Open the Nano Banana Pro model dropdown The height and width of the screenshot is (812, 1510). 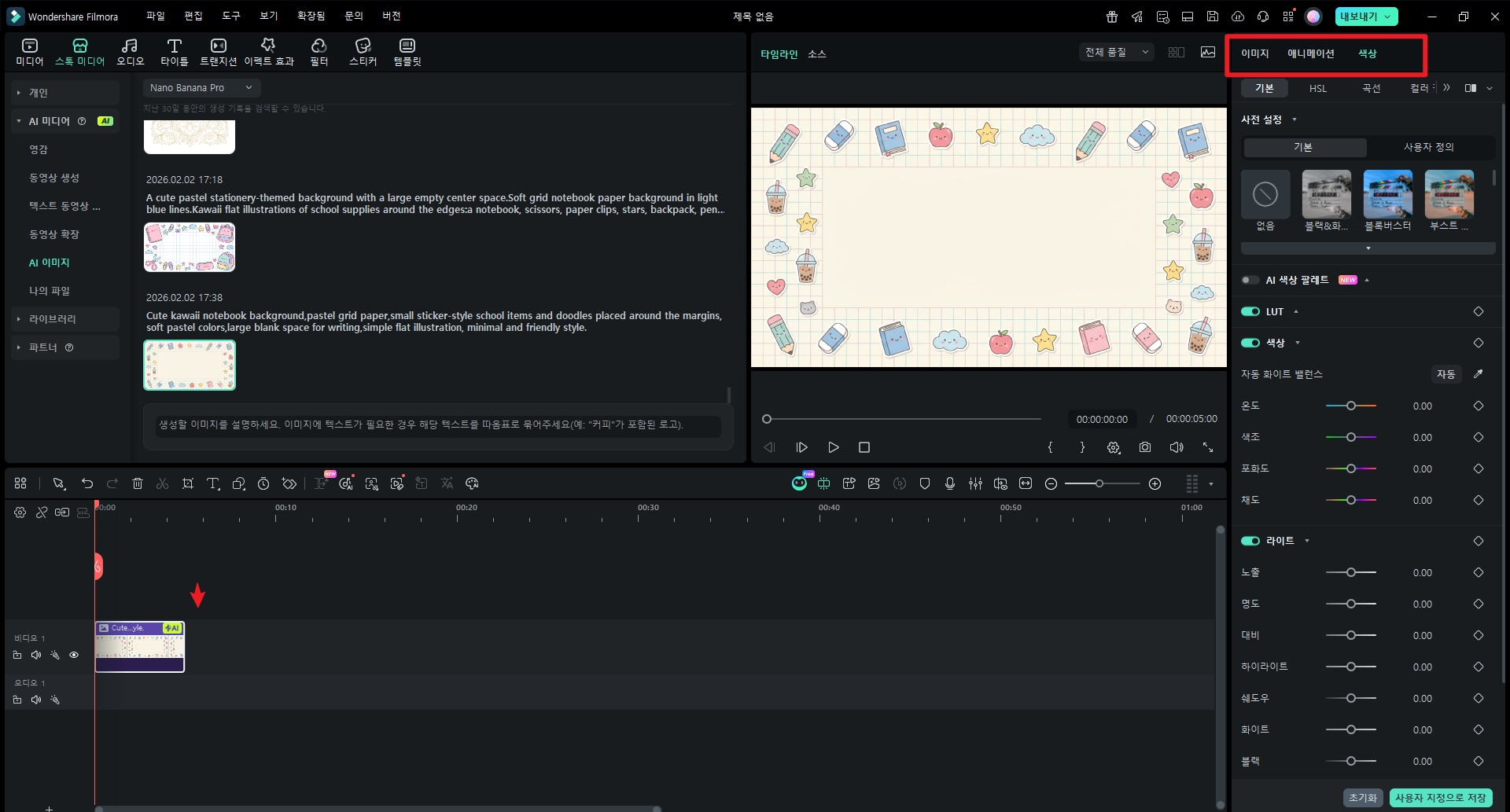[201, 88]
